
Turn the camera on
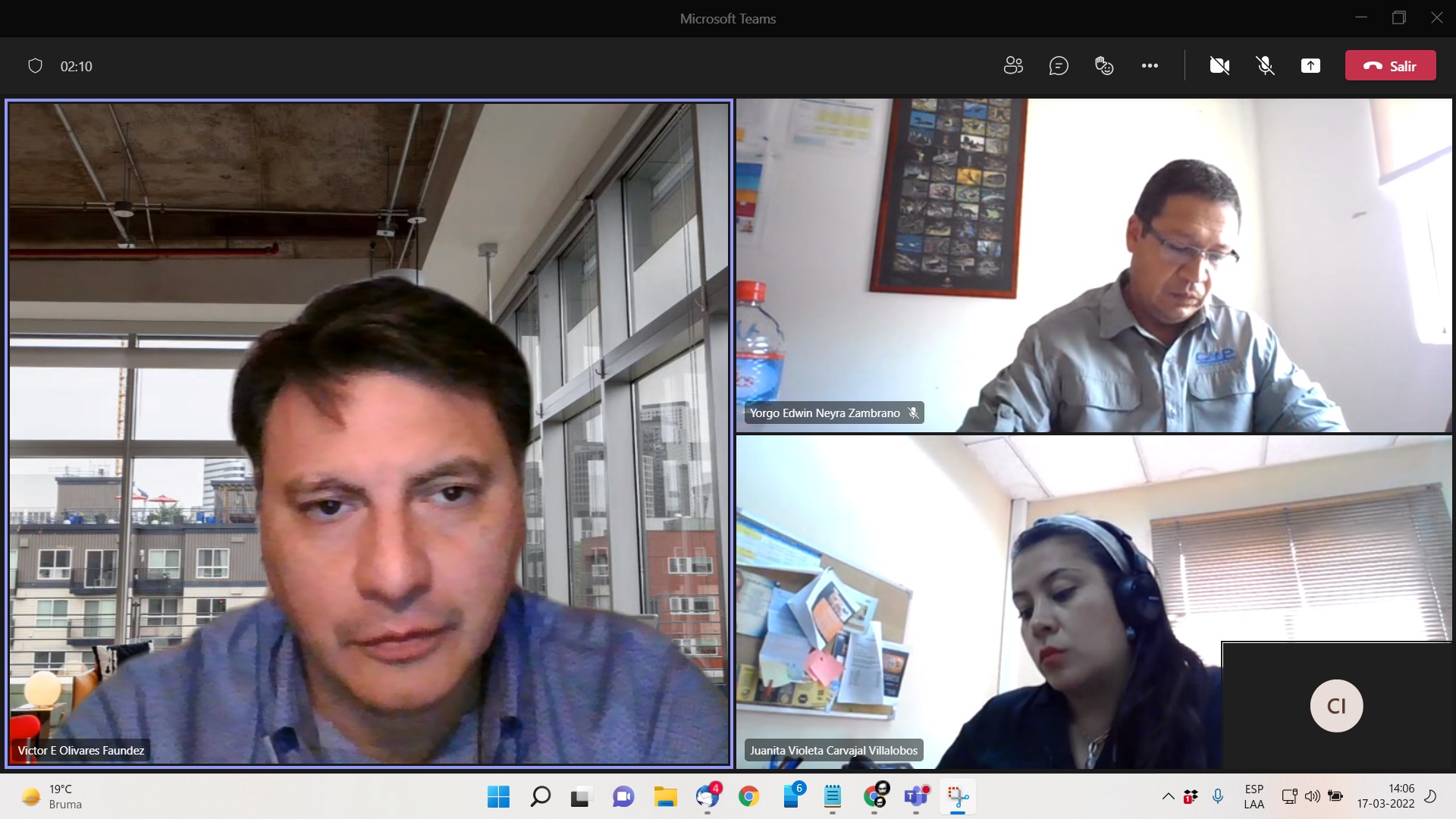(1219, 66)
